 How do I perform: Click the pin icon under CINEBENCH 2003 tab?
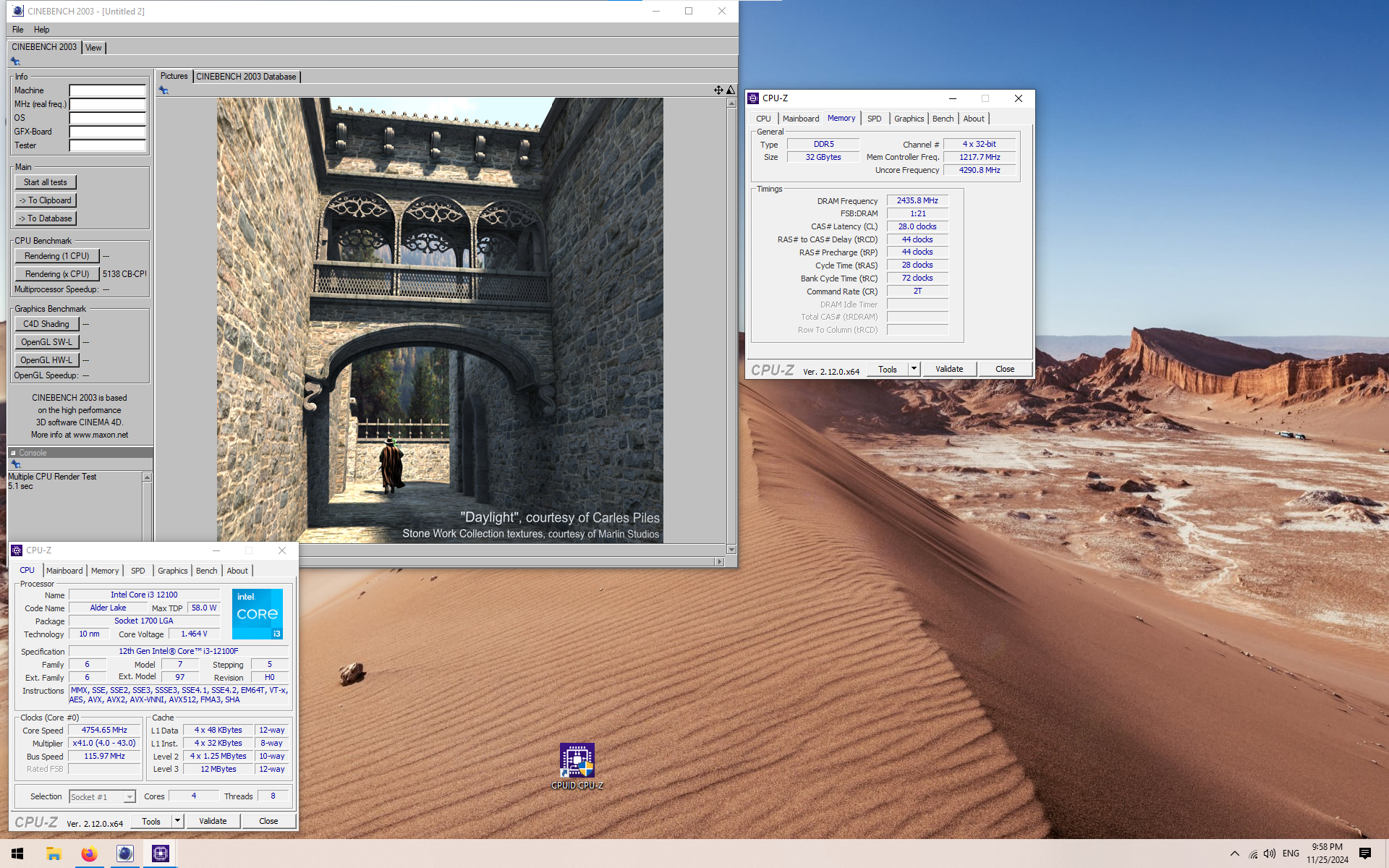(x=15, y=61)
